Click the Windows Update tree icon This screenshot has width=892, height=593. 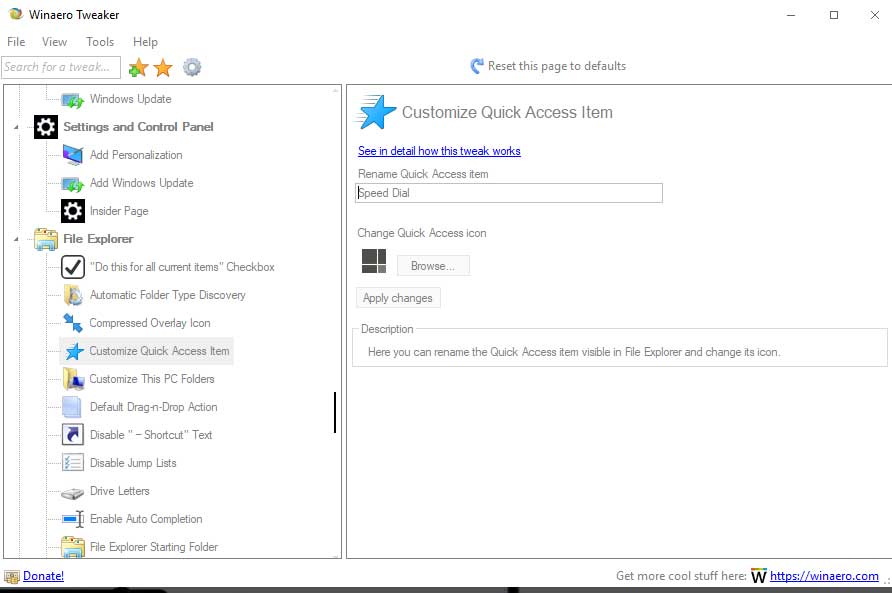click(x=73, y=100)
